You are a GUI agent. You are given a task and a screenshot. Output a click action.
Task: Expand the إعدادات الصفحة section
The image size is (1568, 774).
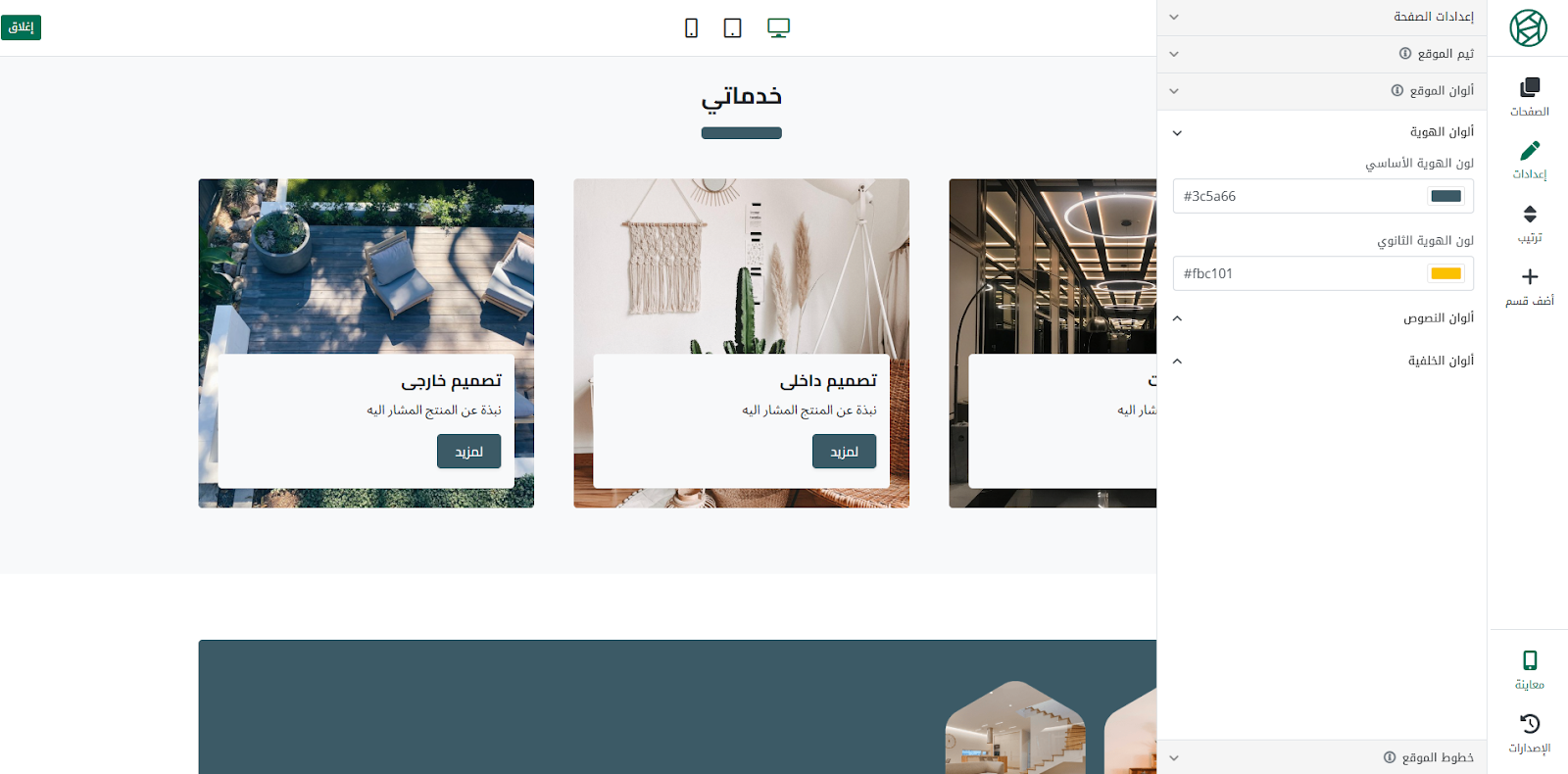tap(1322, 17)
